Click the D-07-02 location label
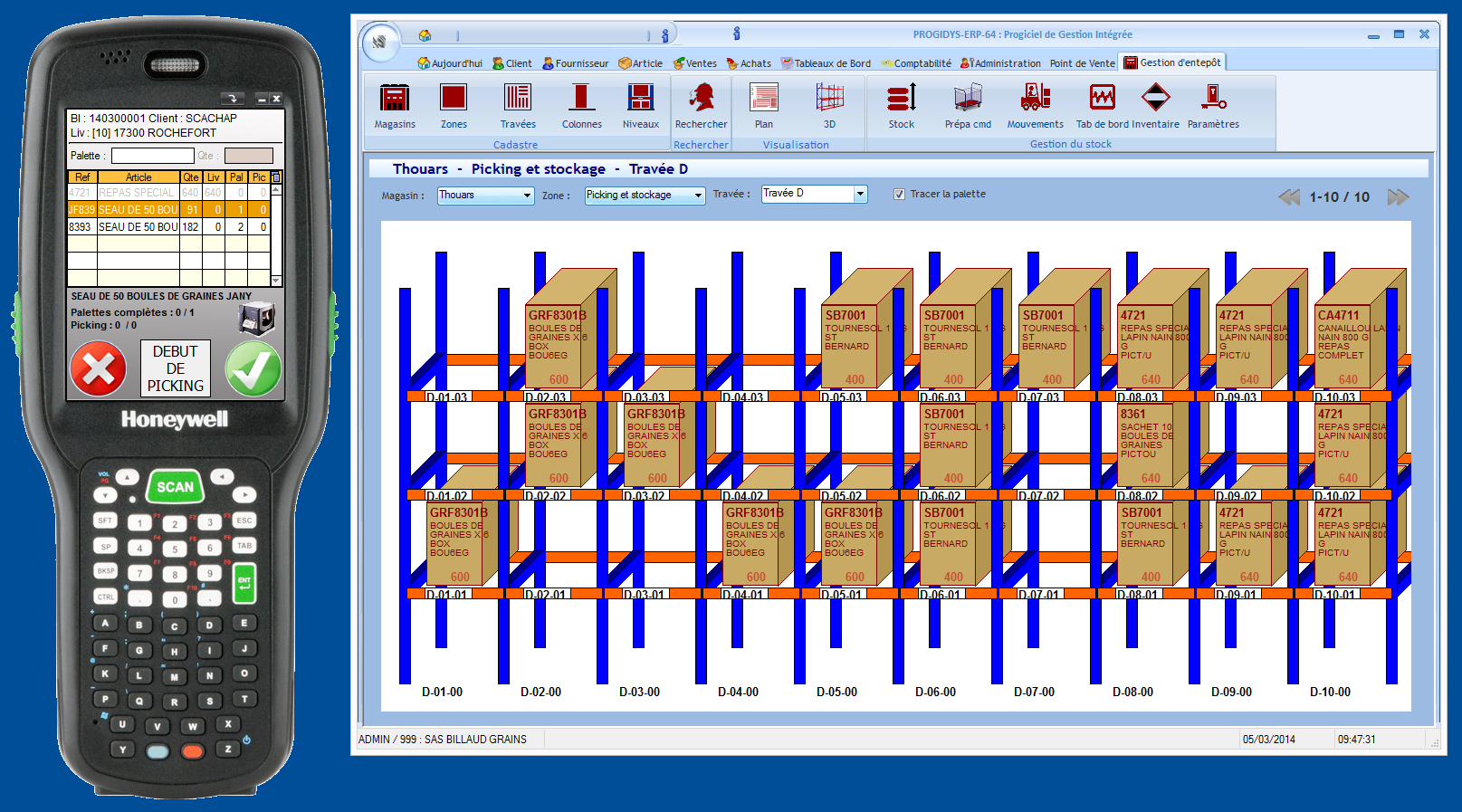 click(1039, 496)
